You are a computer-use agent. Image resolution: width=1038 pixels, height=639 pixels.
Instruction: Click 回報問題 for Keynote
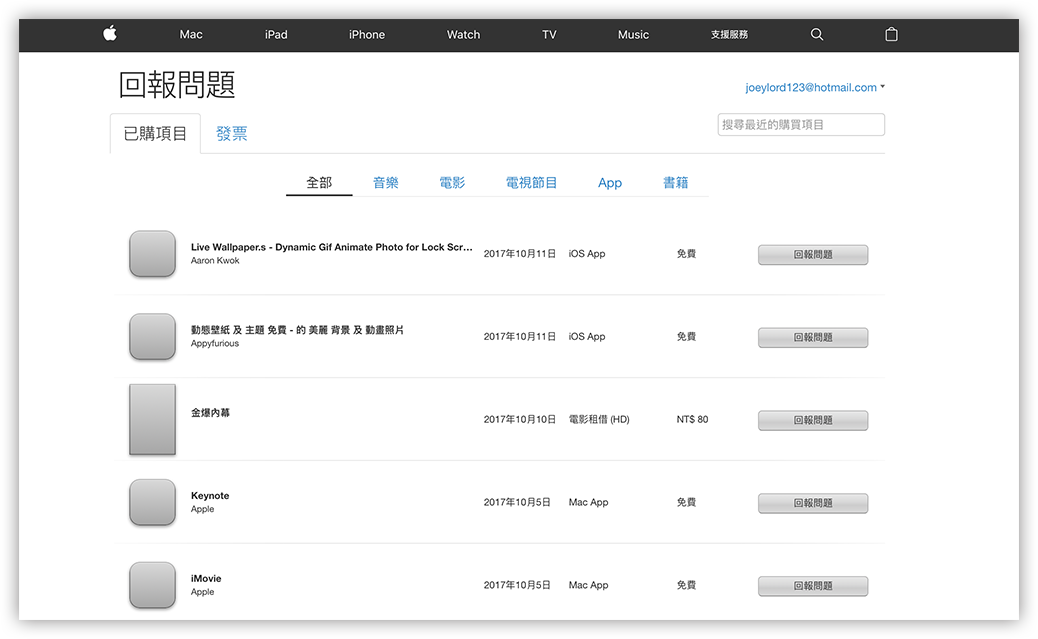pyautogui.click(x=813, y=503)
